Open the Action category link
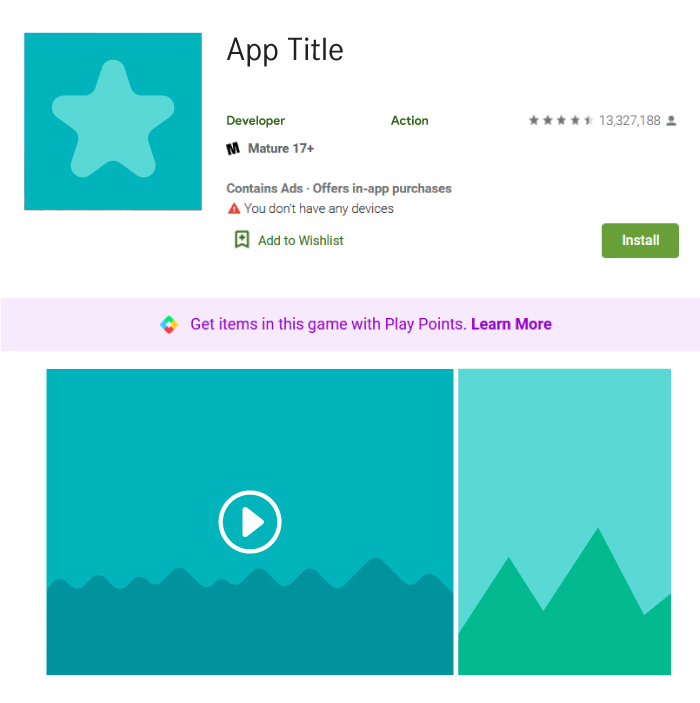 (x=409, y=121)
